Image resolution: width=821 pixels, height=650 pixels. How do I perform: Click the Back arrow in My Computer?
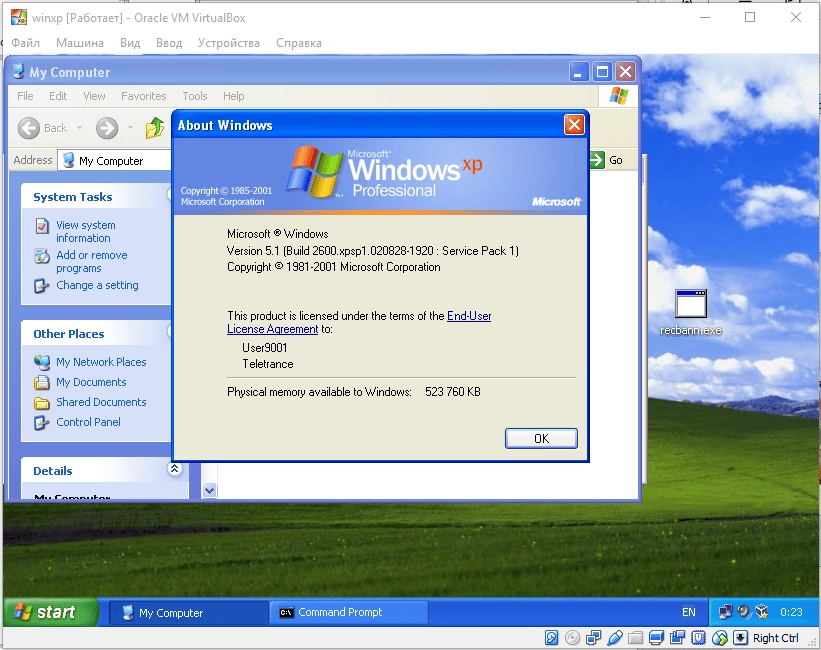tap(29, 128)
